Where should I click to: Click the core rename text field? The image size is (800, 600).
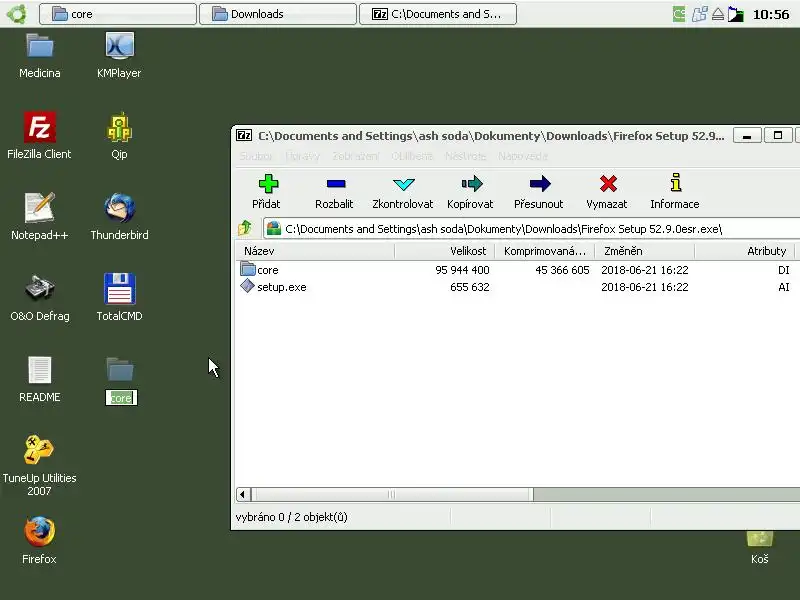pyautogui.click(x=121, y=398)
